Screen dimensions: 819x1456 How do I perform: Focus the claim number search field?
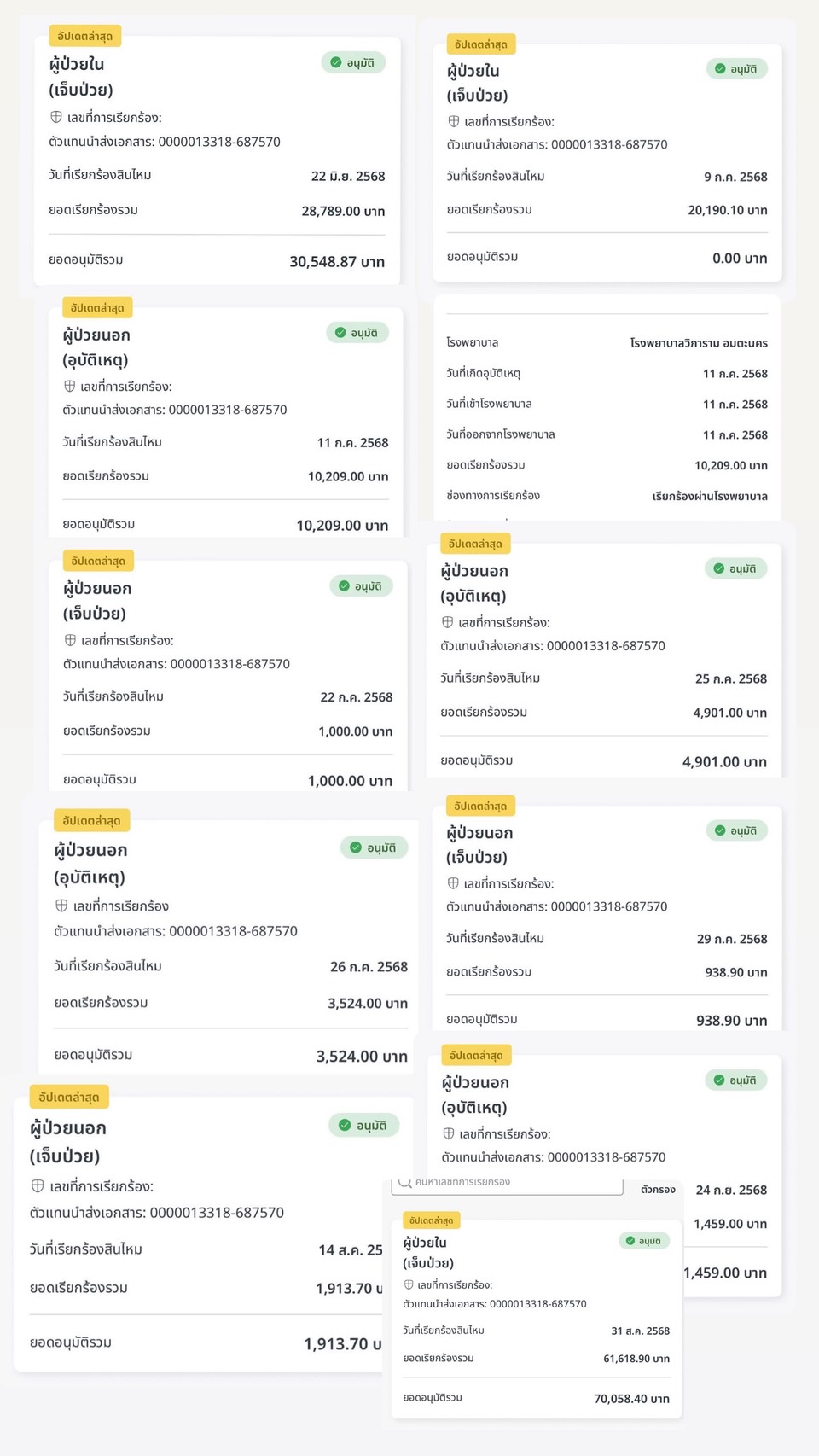point(512,1183)
